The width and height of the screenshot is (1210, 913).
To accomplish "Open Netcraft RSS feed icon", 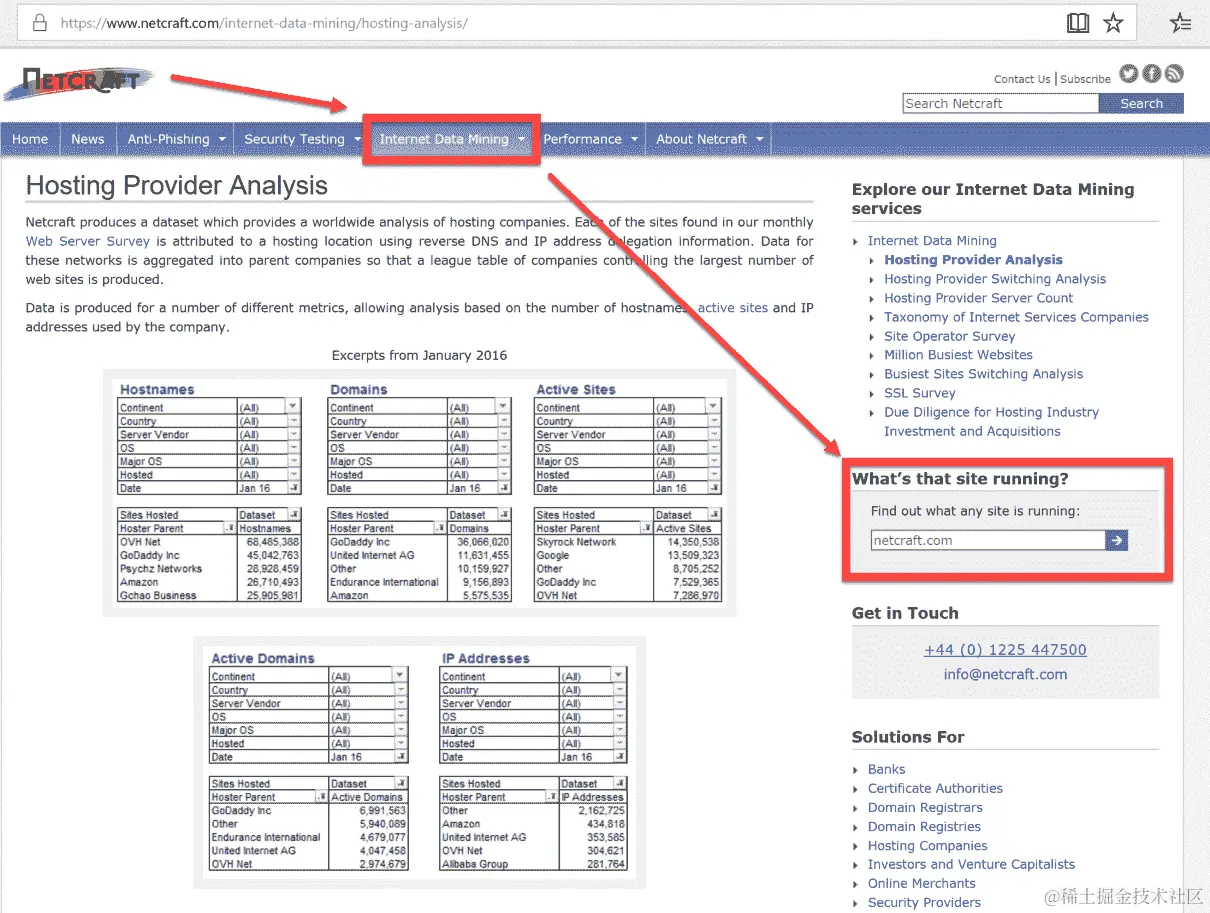I will point(1174,73).
